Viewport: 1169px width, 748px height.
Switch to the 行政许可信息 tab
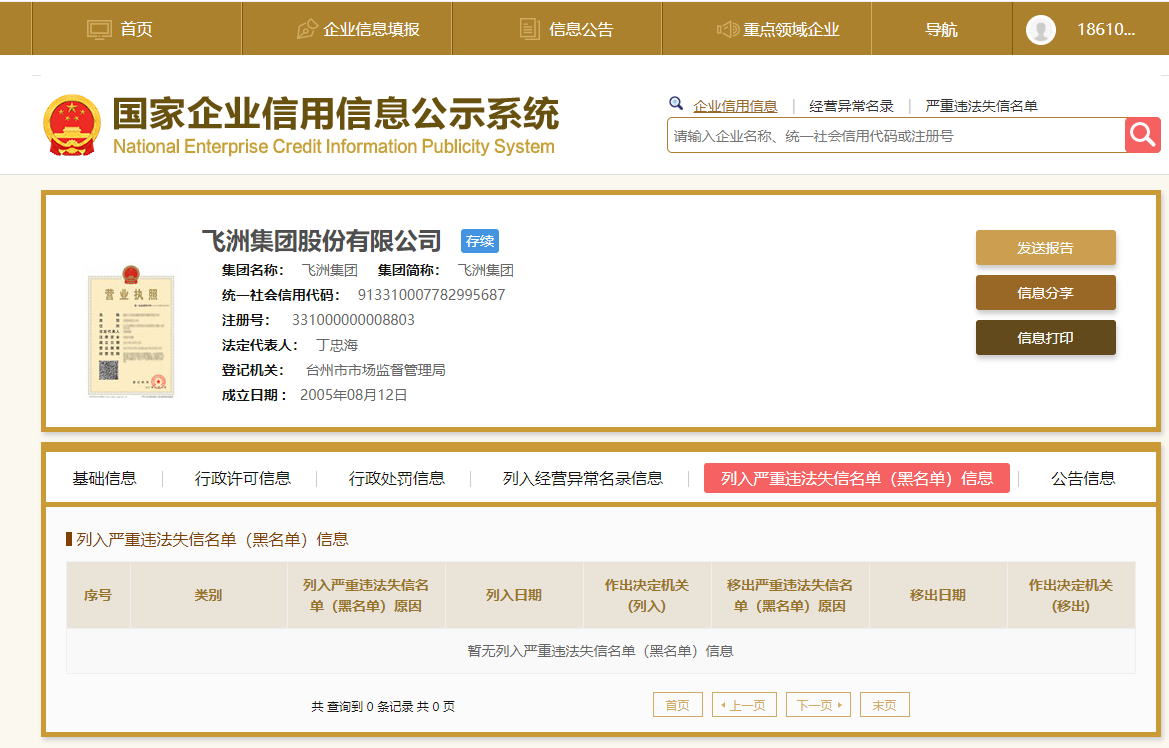click(x=242, y=478)
